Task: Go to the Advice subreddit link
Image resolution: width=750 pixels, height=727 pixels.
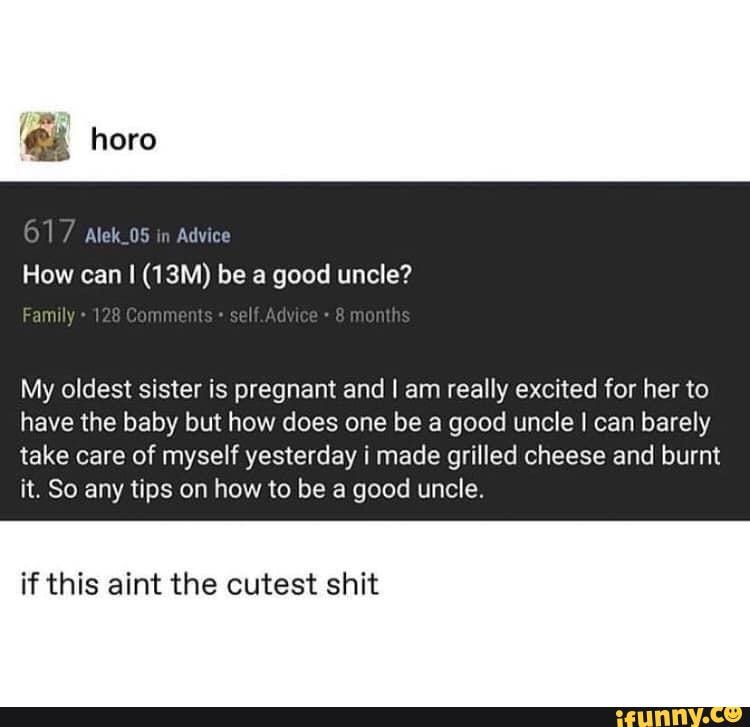Action: 203,236
